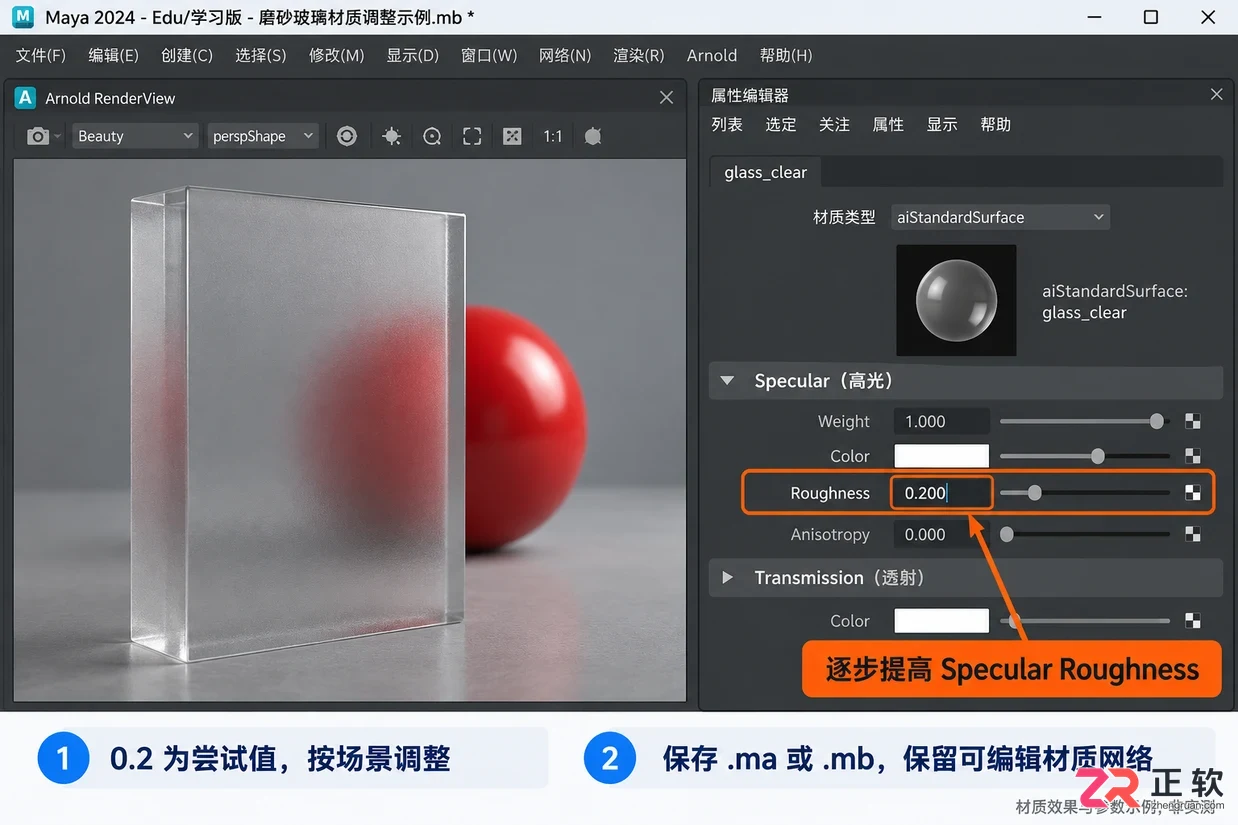Click the magnifier region icon in RenderView toolbar
This screenshot has width=1238, height=825.
coord(432,136)
